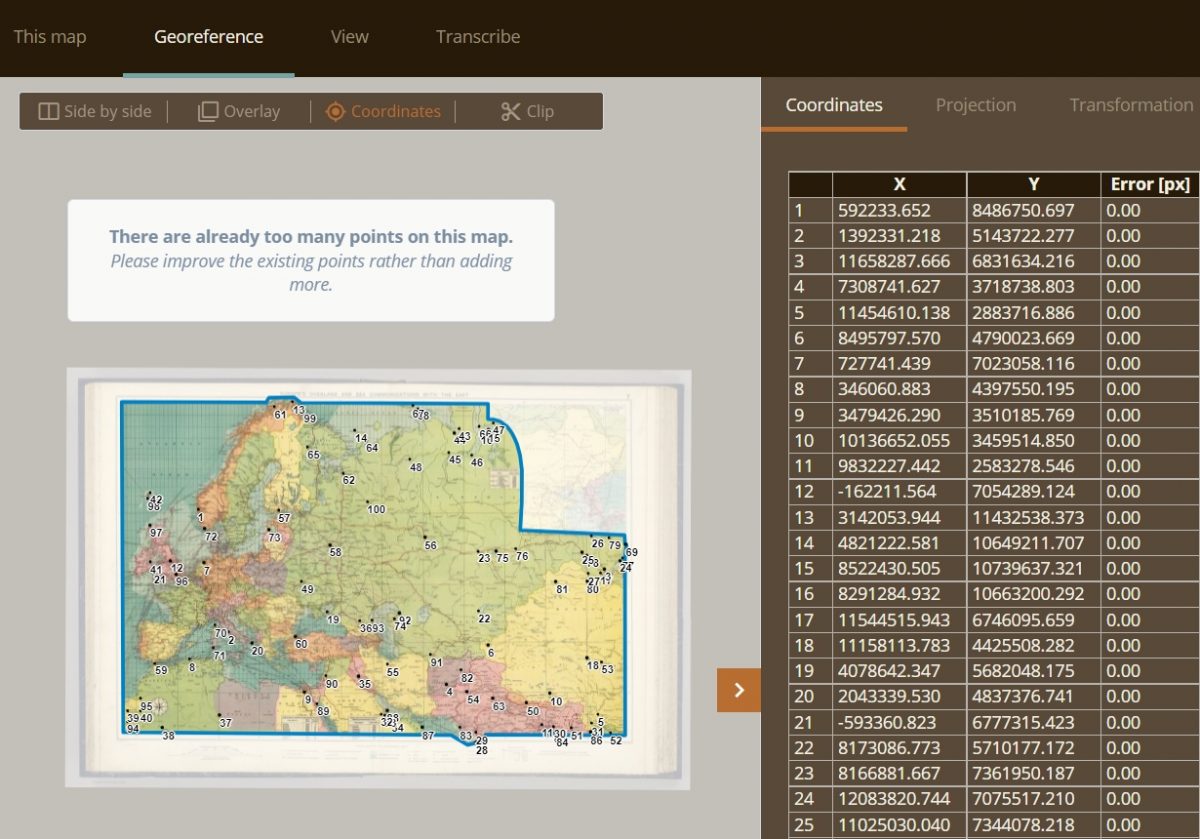Image resolution: width=1200 pixels, height=839 pixels.
Task: Click the Error [px] column header
Action: coord(1148,184)
